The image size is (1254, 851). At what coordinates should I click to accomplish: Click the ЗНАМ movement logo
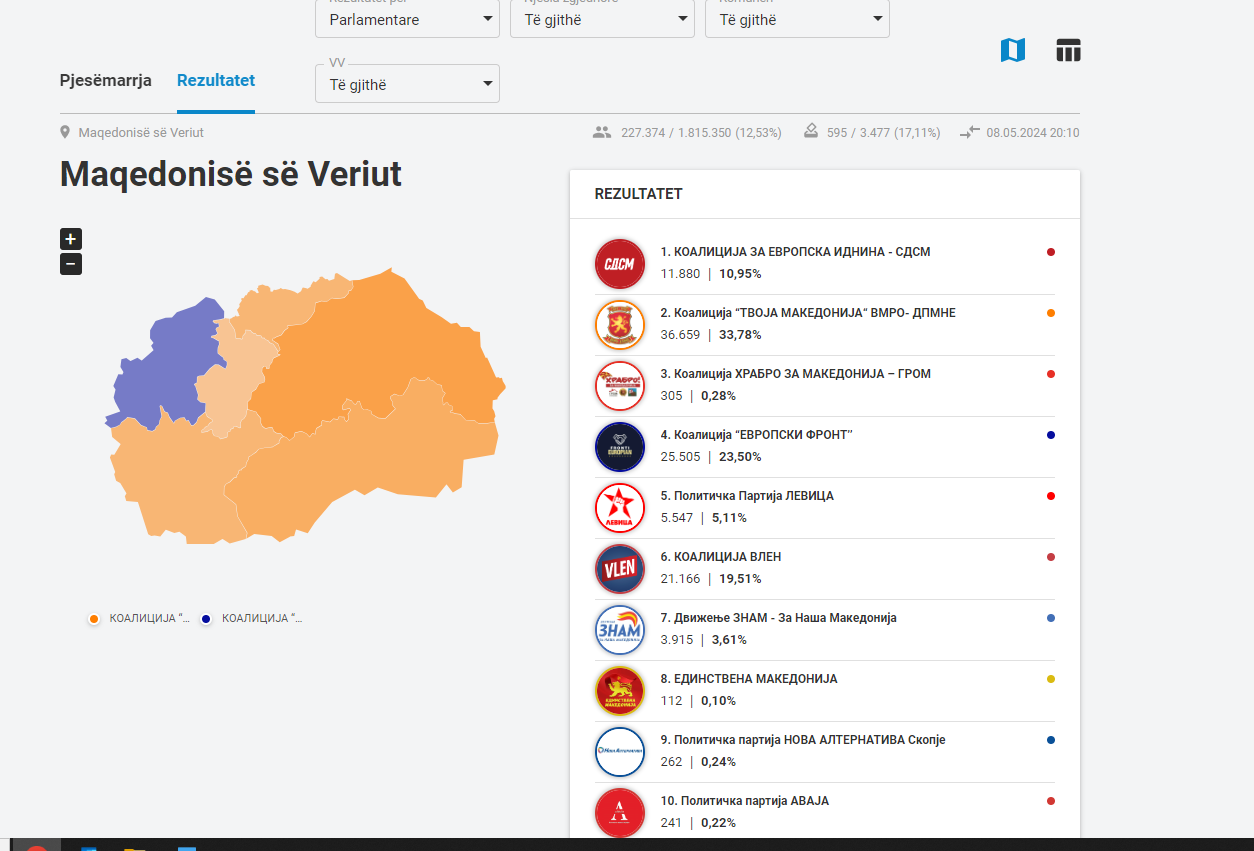620,630
